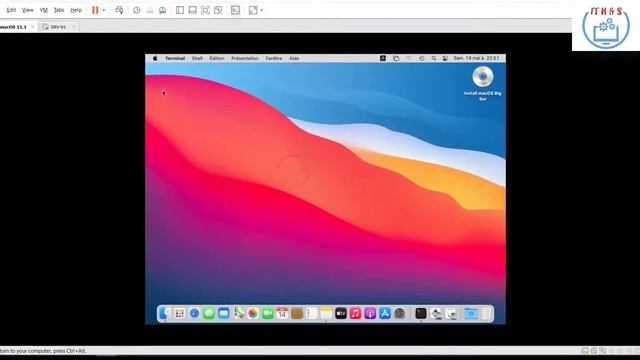
Task: Open VMware Help menu
Action: (x=76, y=10)
